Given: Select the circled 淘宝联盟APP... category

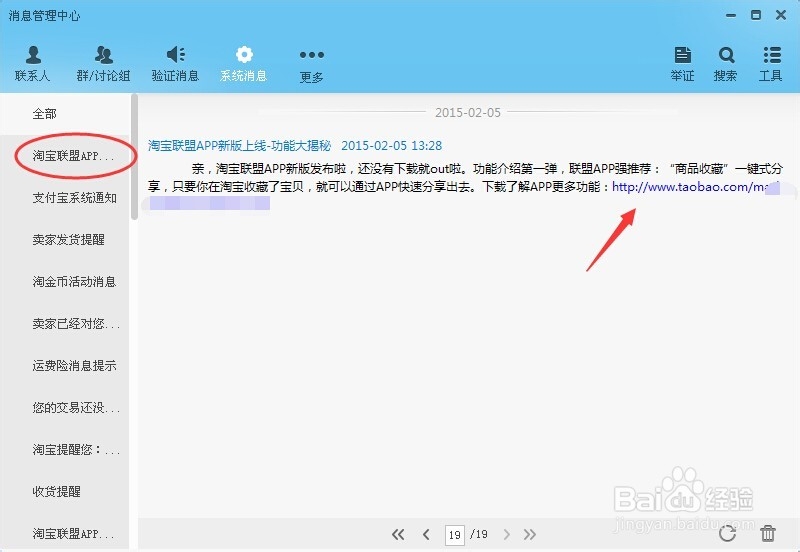Looking at the screenshot, I should 65,156.
